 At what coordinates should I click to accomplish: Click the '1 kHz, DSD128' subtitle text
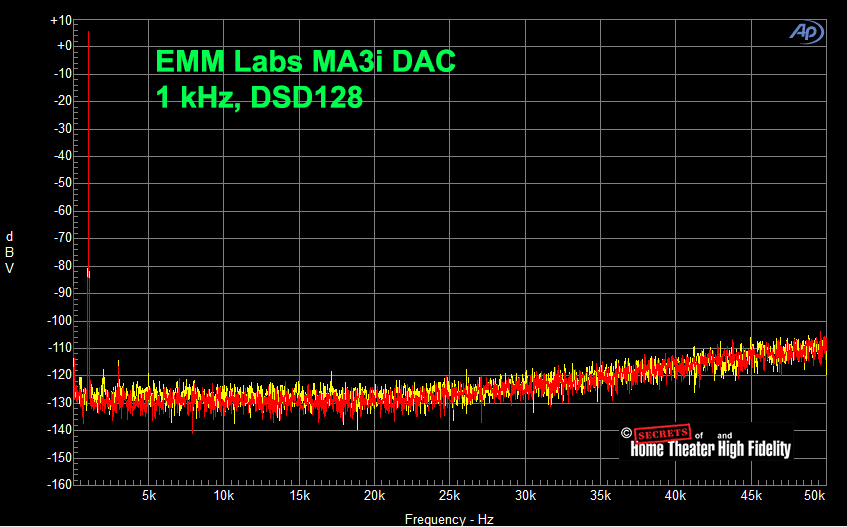click(x=259, y=97)
